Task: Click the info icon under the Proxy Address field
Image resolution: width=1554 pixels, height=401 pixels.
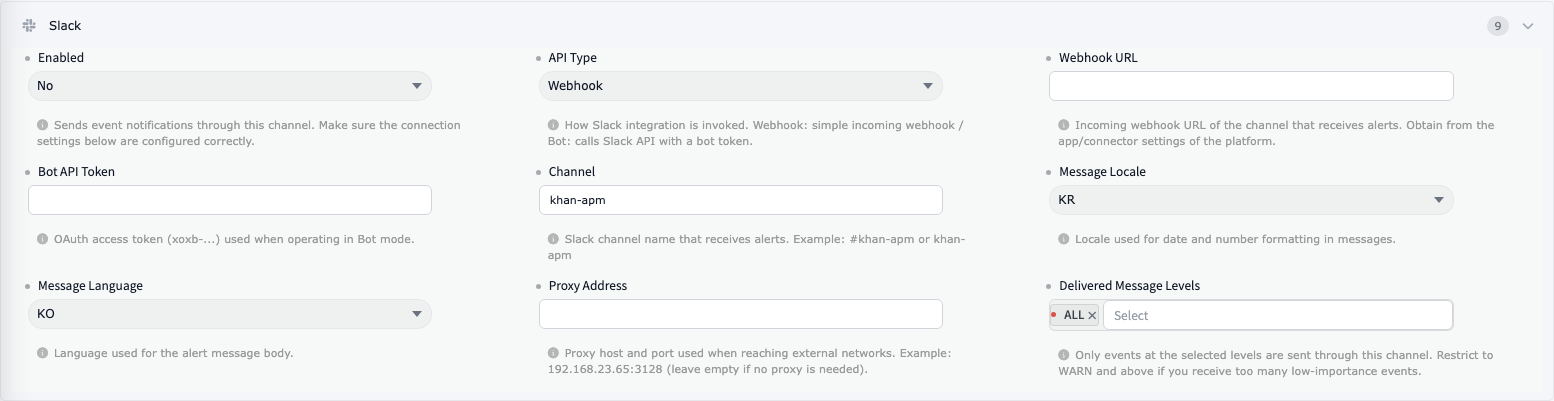Action: [554, 354]
